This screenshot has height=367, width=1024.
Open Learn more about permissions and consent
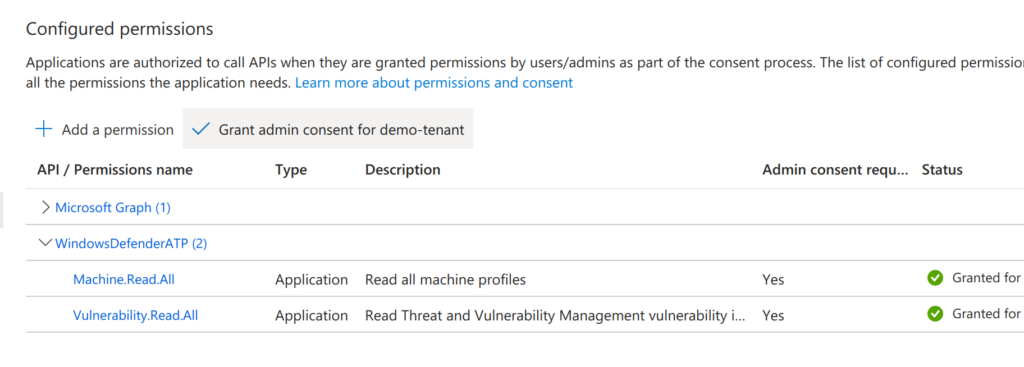point(434,83)
